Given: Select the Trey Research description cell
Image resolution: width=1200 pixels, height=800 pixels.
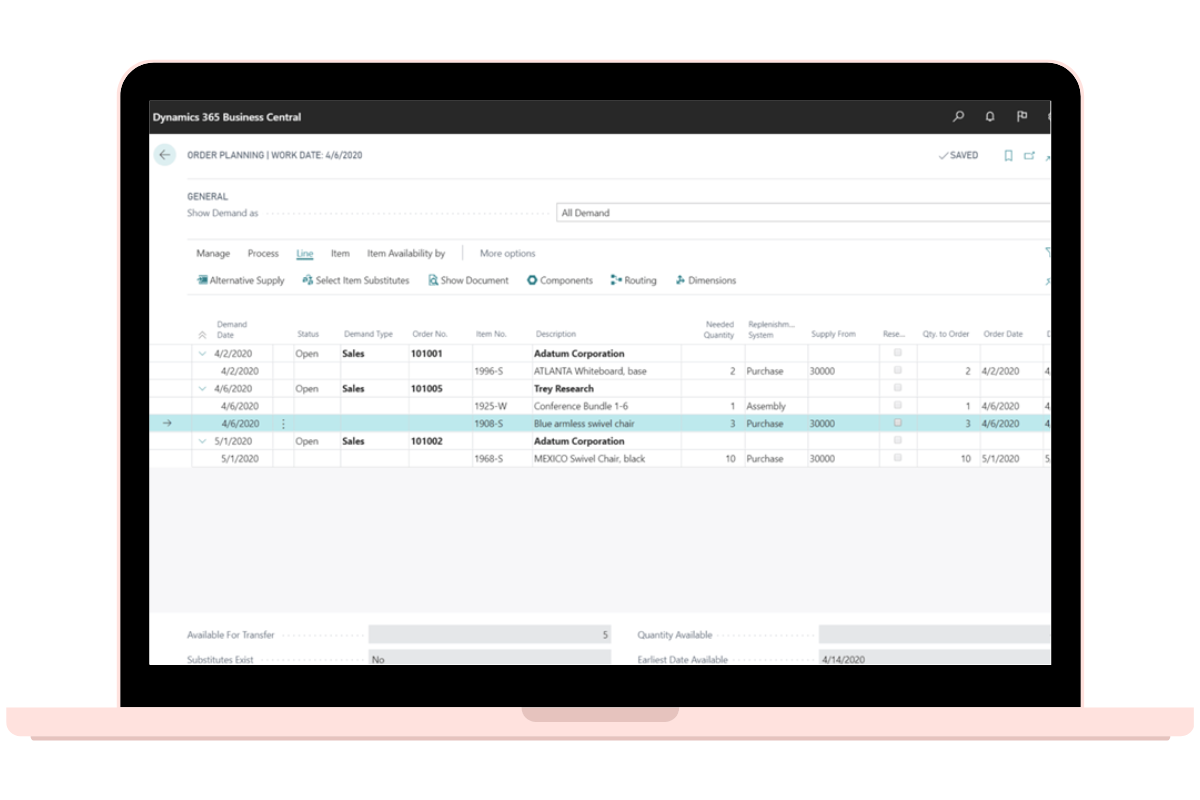Looking at the screenshot, I should pyautogui.click(x=607, y=389).
